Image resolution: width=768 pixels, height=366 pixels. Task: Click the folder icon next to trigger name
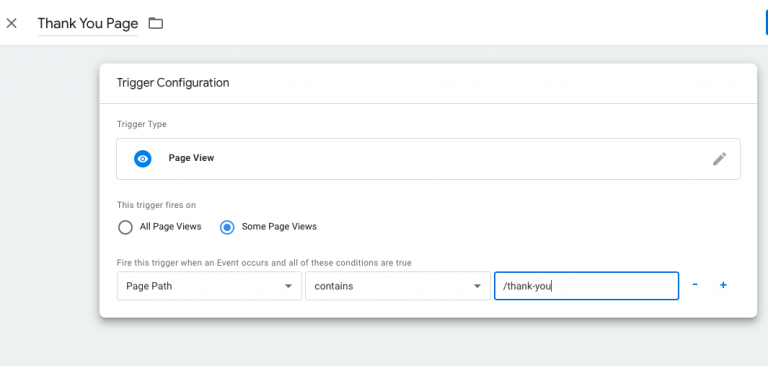click(156, 23)
